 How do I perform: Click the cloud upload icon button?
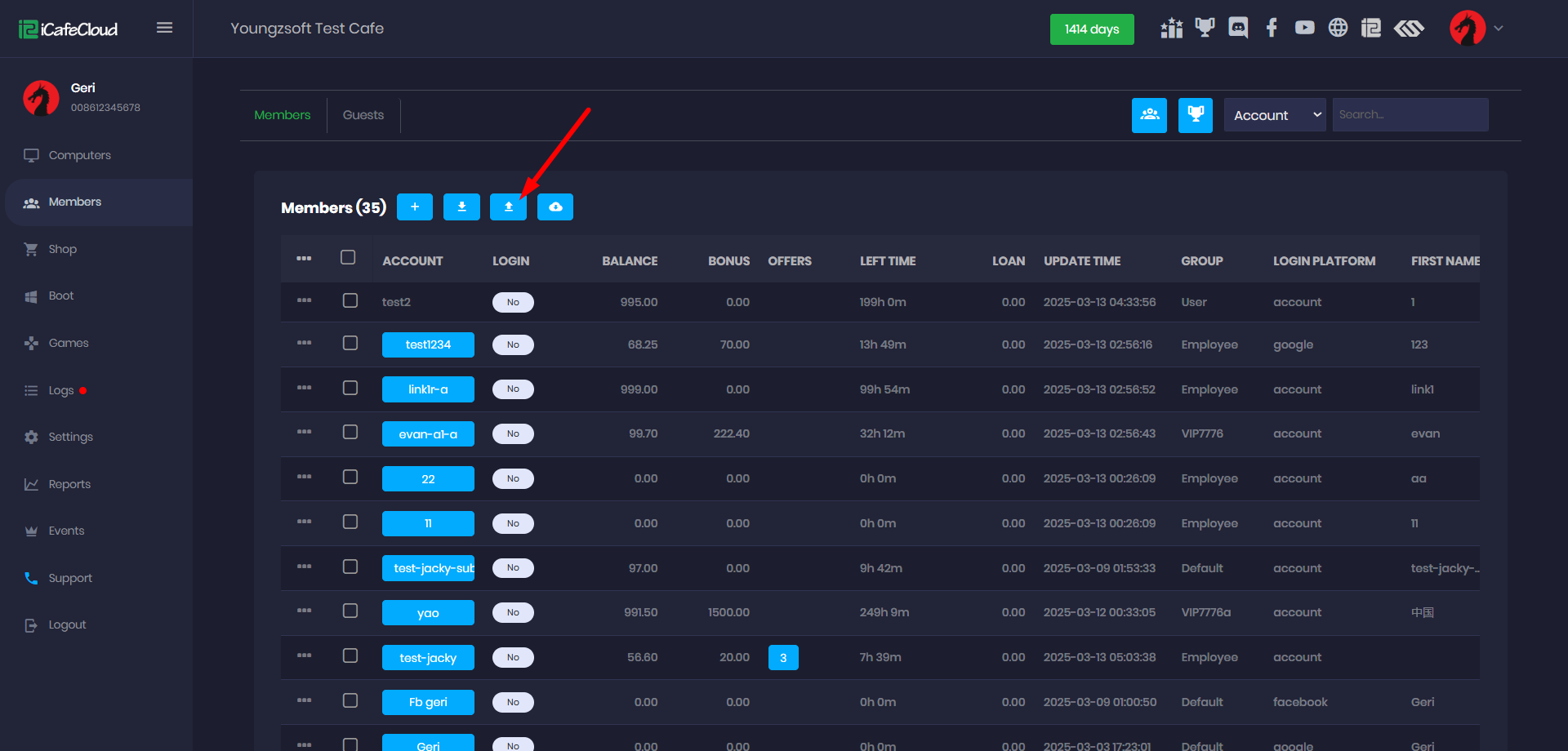point(555,207)
